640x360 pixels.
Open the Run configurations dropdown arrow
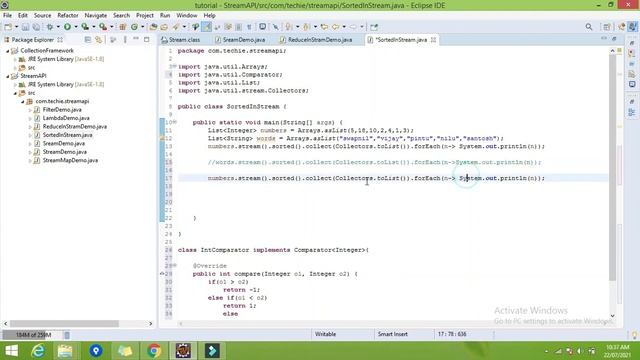76,27
